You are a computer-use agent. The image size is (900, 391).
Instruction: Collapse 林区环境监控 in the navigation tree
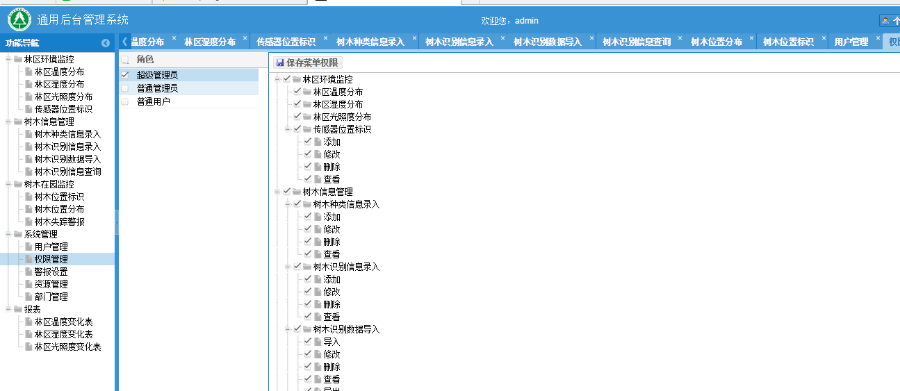[x=8, y=59]
